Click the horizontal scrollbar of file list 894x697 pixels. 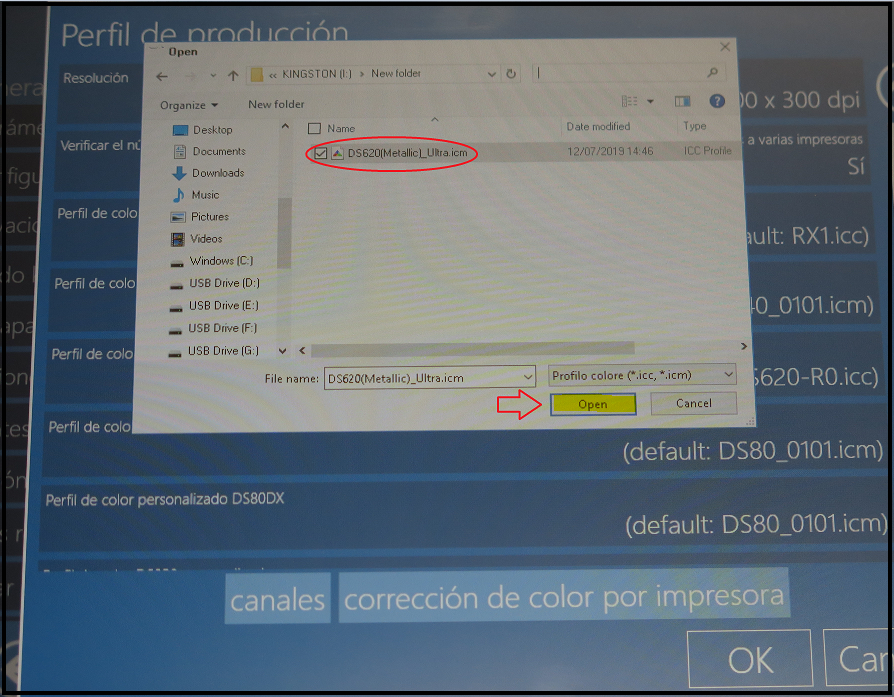click(x=470, y=348)
